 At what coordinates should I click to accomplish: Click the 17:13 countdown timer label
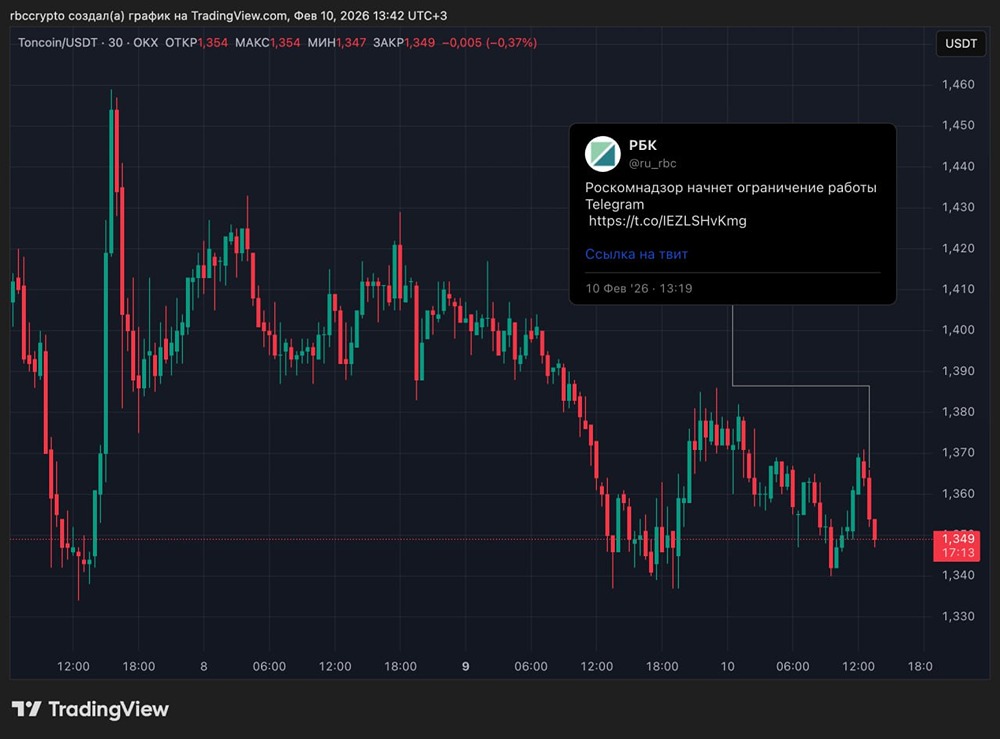957,553
